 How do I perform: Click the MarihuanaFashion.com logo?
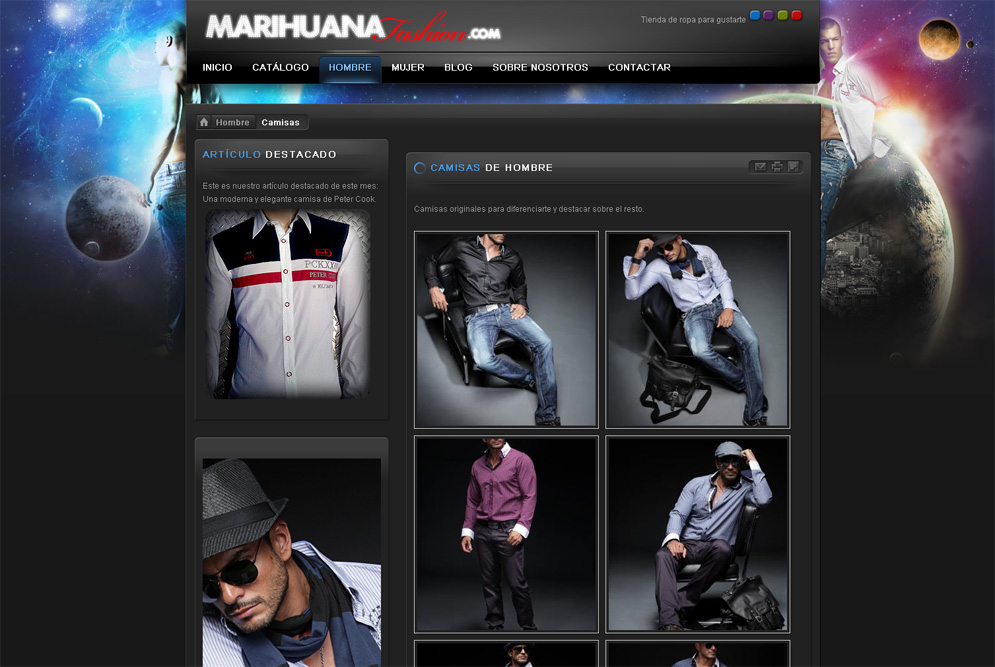coord(353,27)
